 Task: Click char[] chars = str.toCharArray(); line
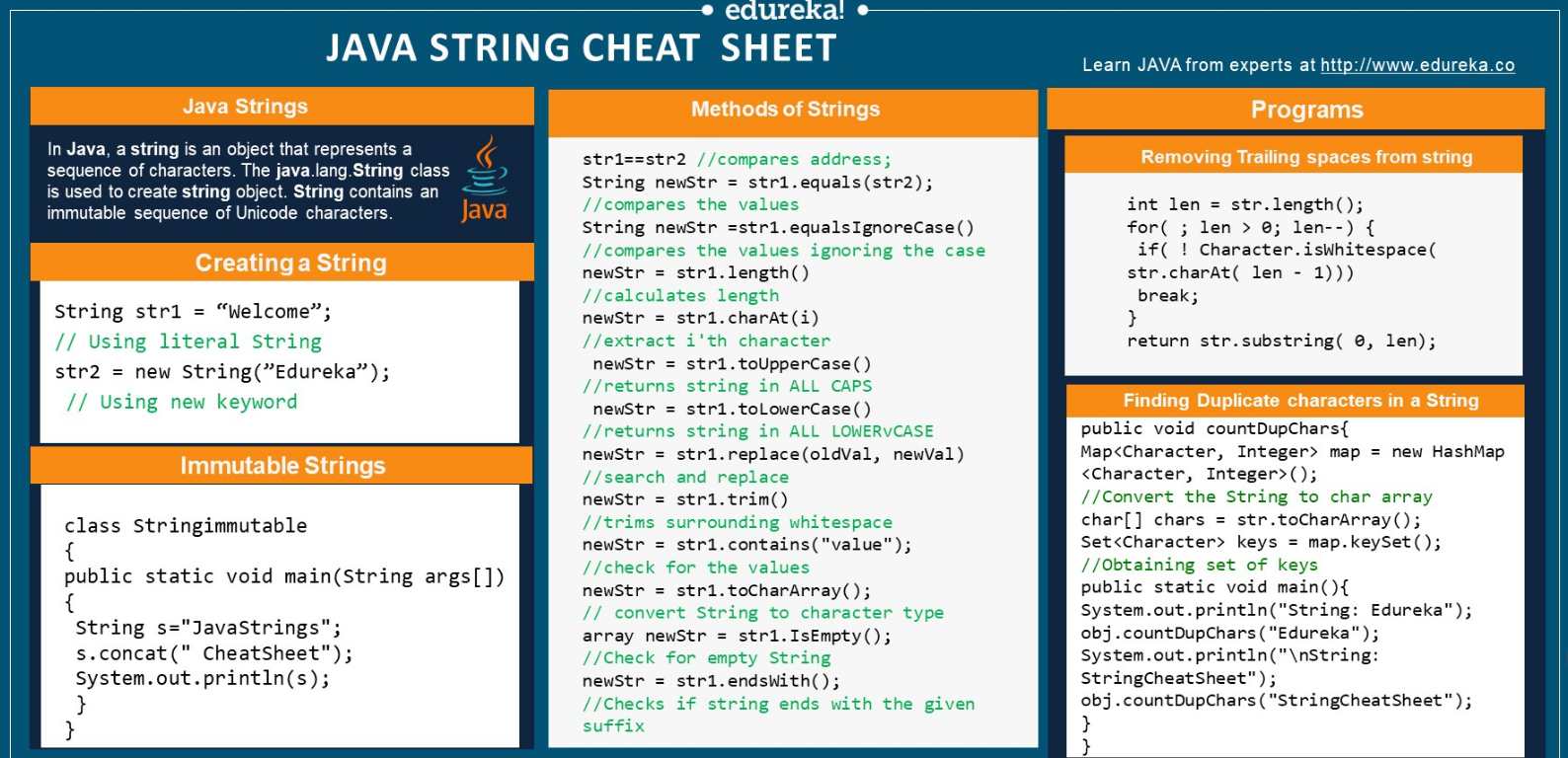[x=1251, y=520]
